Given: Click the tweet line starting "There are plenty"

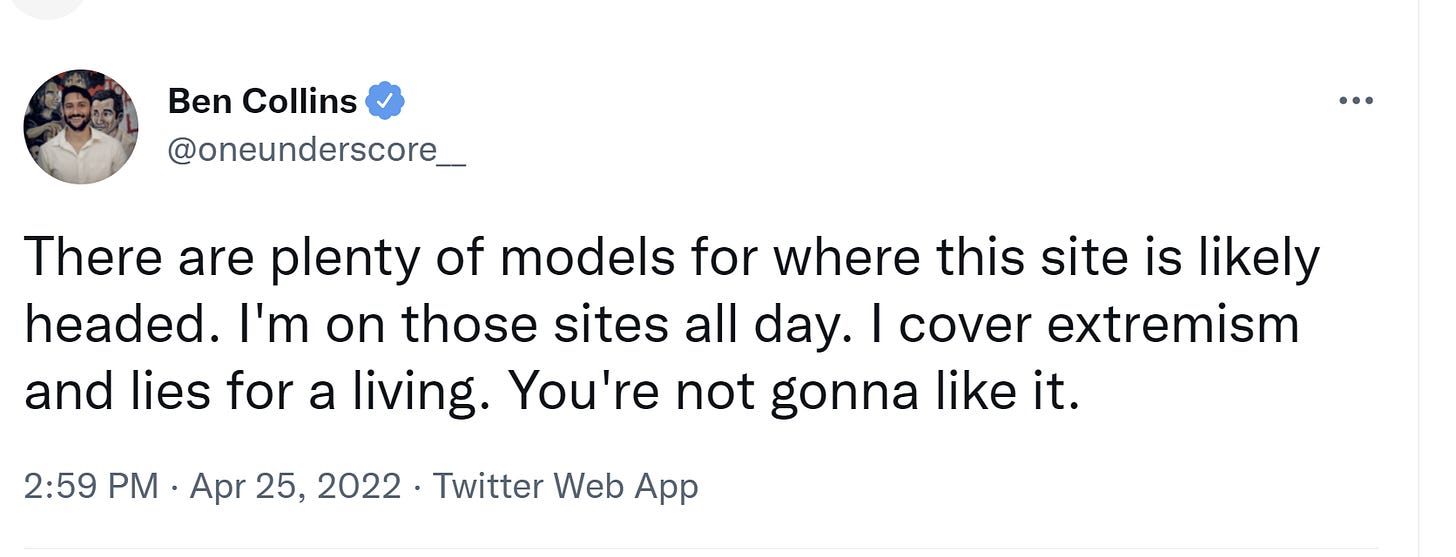Looking at the screenshot, I should [670, 260].
